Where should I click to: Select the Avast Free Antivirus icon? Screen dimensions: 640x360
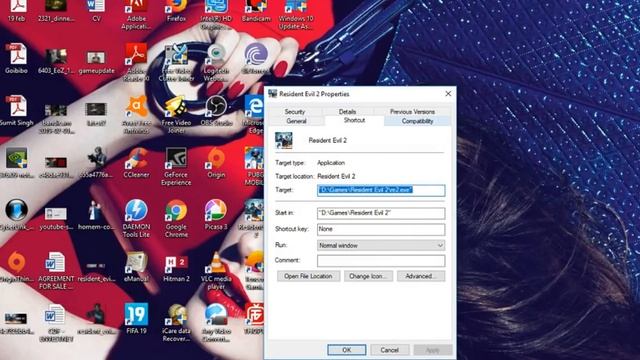(136, 115)
